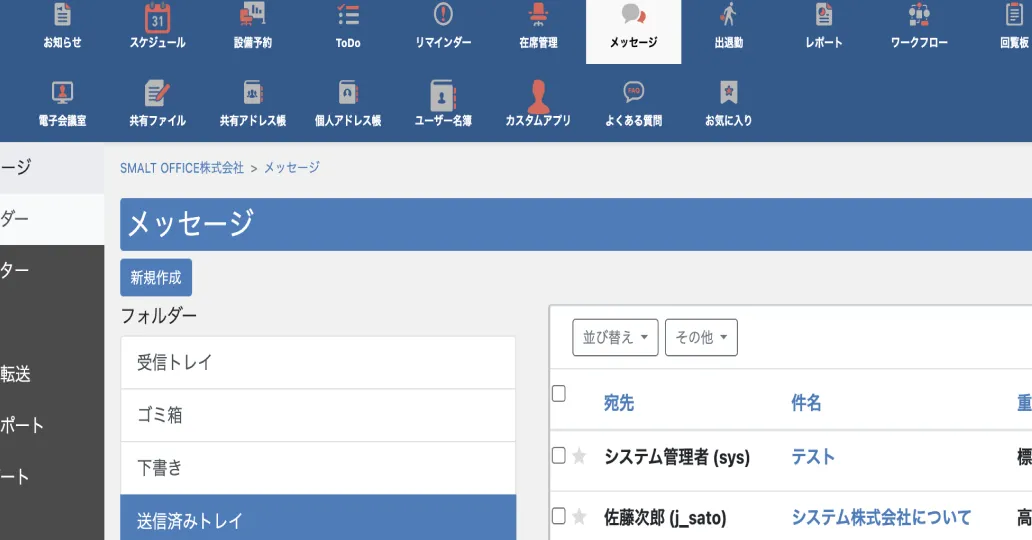Open the システム株式会社について message link
The height and width of the screenshot is (540, 1032).
[x=881, y=517]
